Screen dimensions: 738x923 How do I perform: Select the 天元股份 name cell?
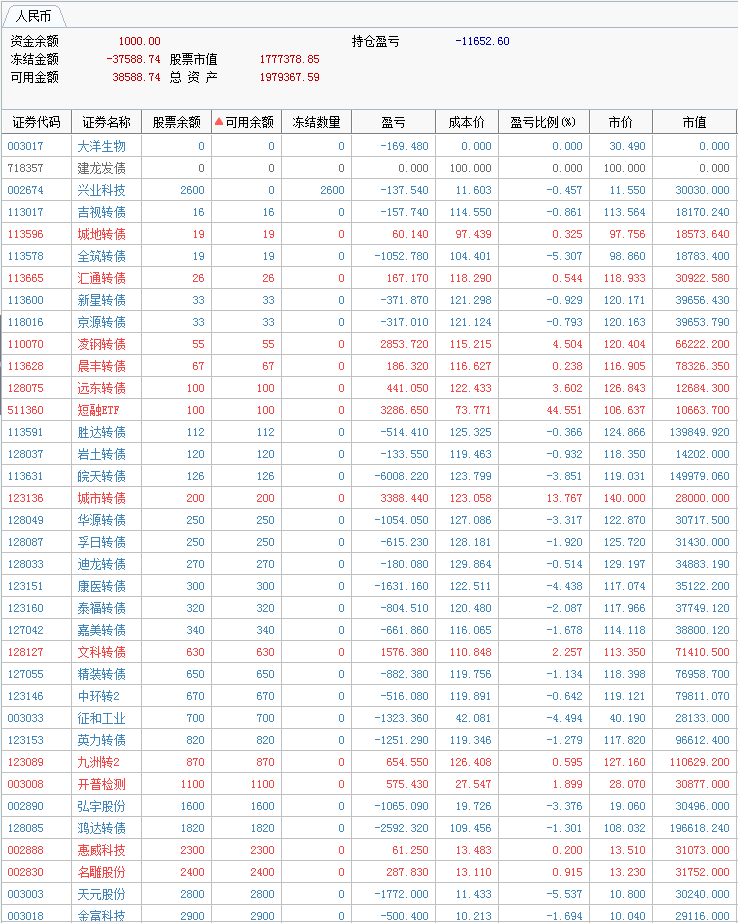[102, 894]
